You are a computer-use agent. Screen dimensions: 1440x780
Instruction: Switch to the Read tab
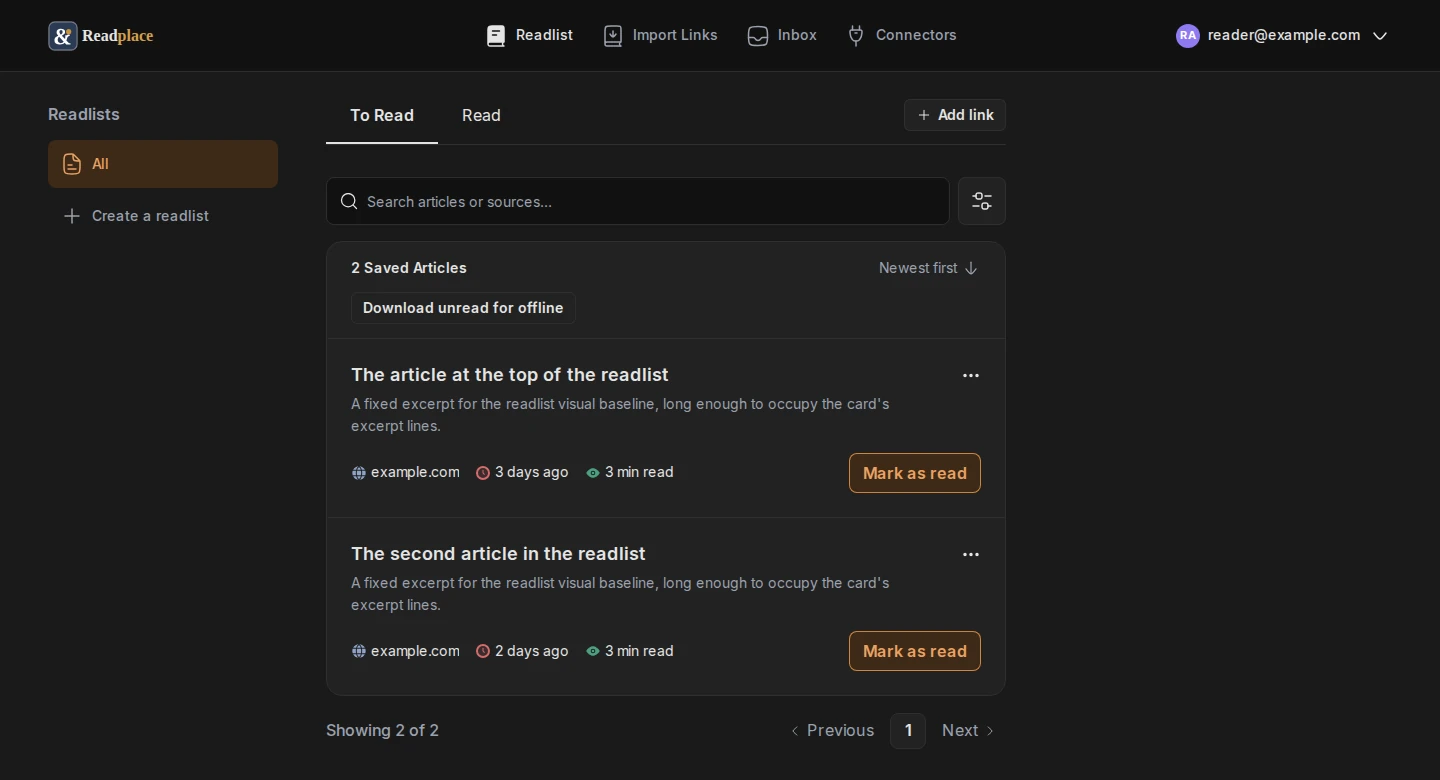[481, 115]
